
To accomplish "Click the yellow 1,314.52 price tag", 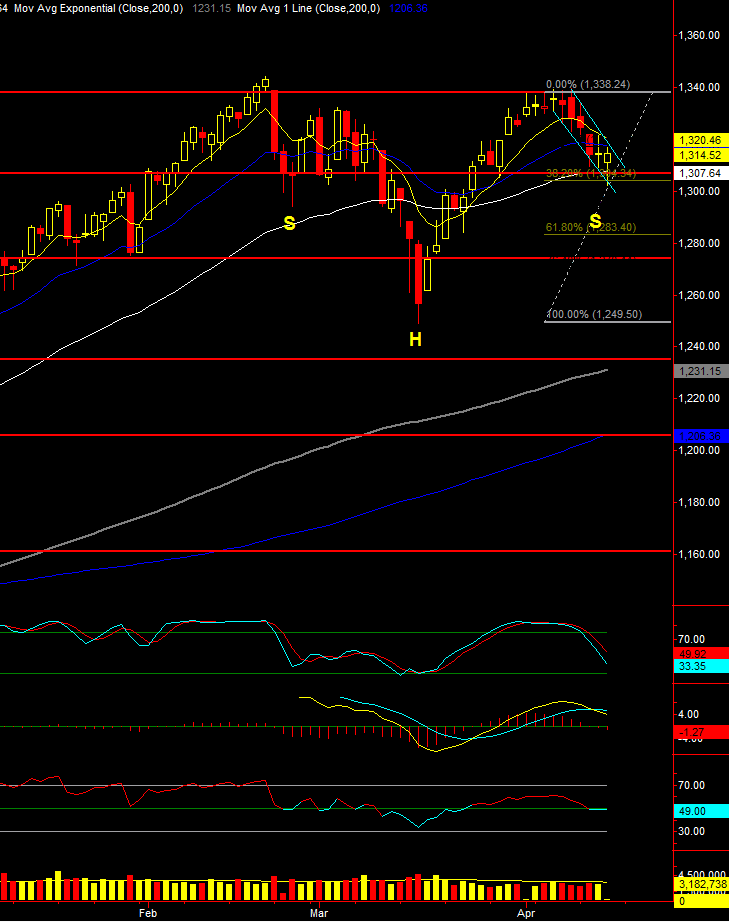I will point(699,155).
